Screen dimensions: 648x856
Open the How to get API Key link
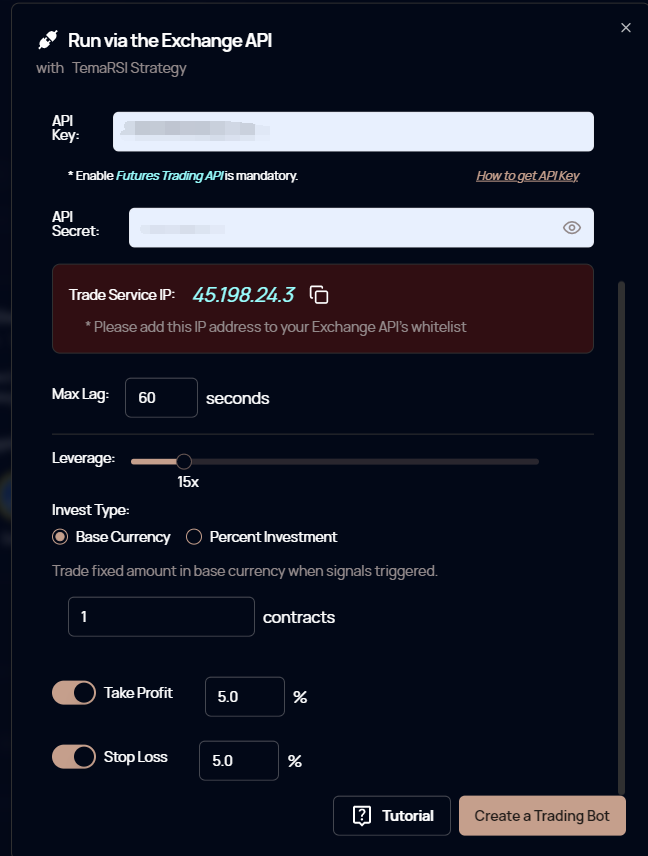click(x=527, y=176)
